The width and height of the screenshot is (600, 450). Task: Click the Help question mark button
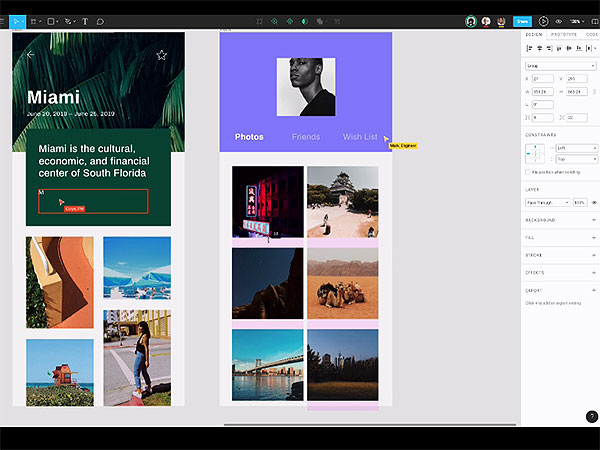point(592,416)
